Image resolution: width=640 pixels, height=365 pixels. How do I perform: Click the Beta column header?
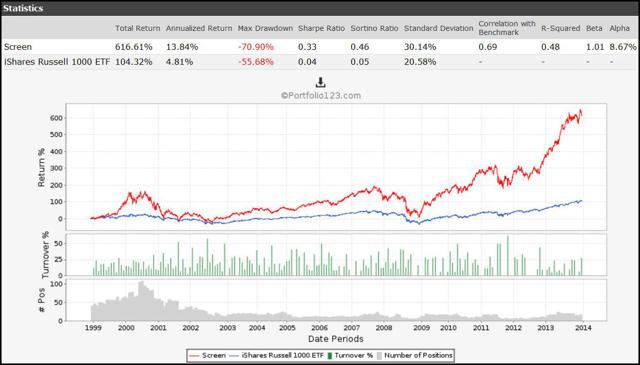pos(594,29)
